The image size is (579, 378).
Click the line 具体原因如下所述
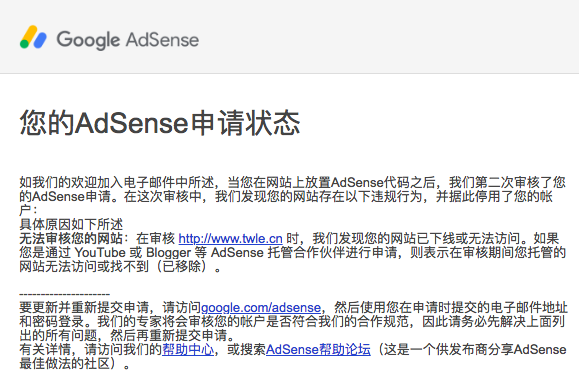coord(71,224)
